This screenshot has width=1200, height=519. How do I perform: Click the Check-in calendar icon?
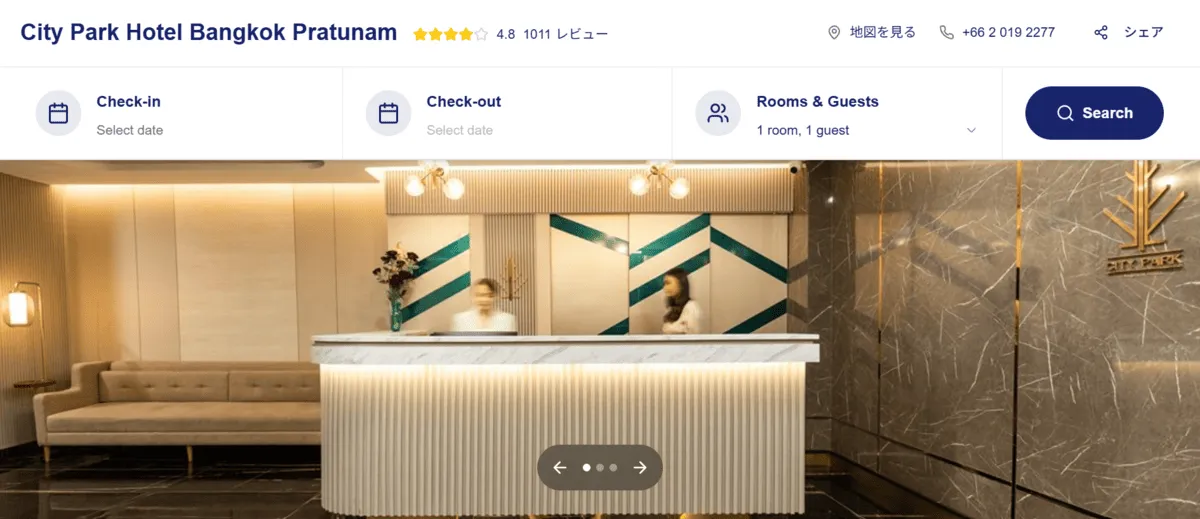coord(59,113)
